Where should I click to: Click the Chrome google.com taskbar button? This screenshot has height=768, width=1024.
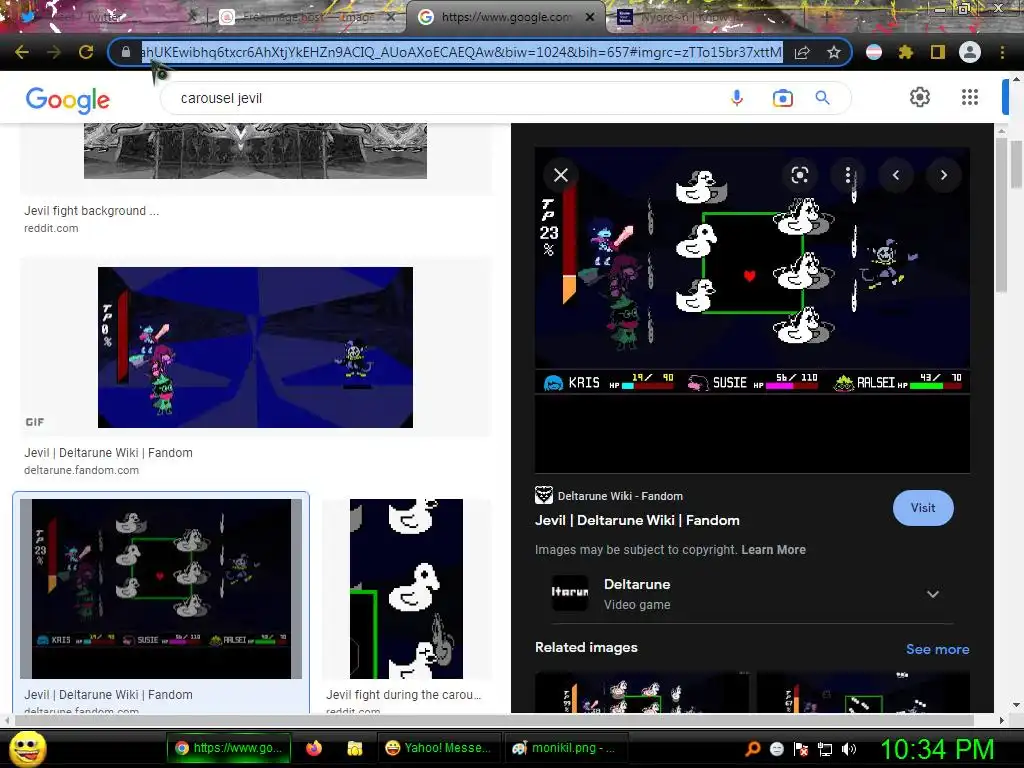(x=229, y=748)
